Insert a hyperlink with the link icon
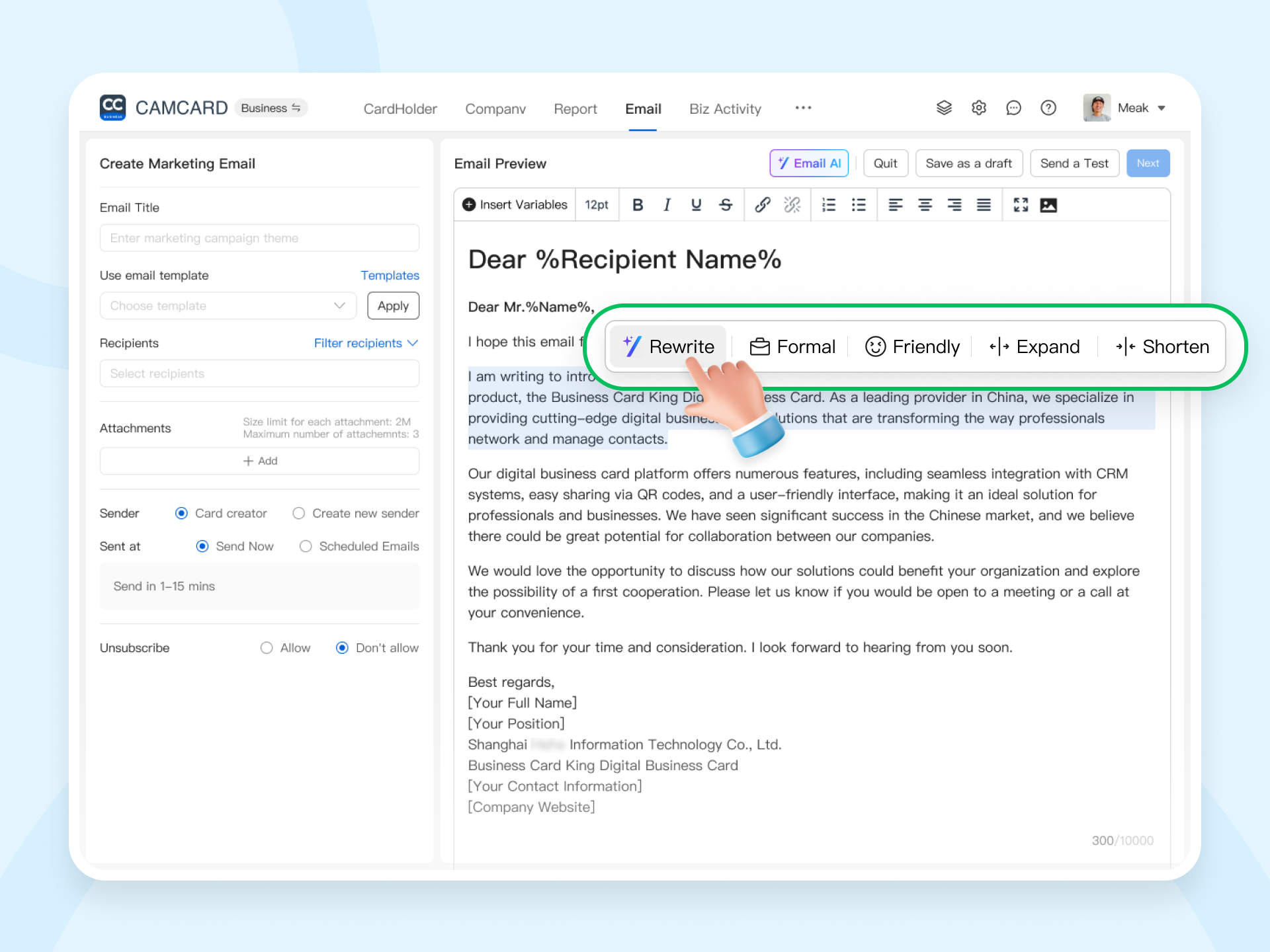 tap(762, 205)
